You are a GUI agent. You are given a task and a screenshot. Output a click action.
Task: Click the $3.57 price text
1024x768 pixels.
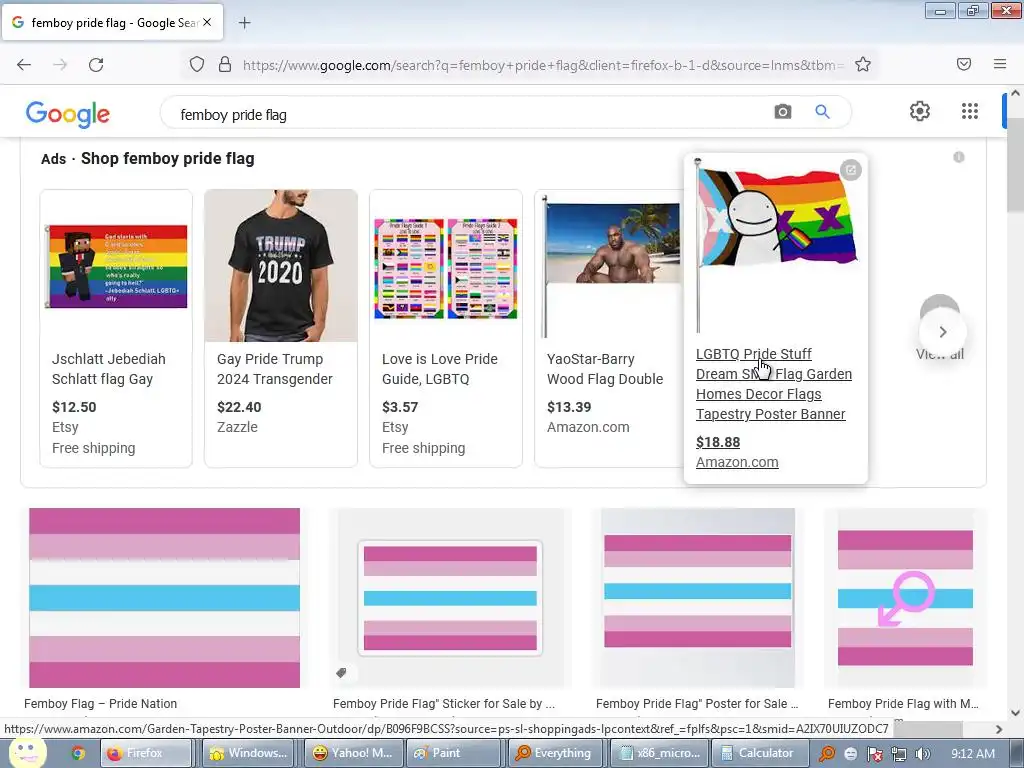[400, 407]
